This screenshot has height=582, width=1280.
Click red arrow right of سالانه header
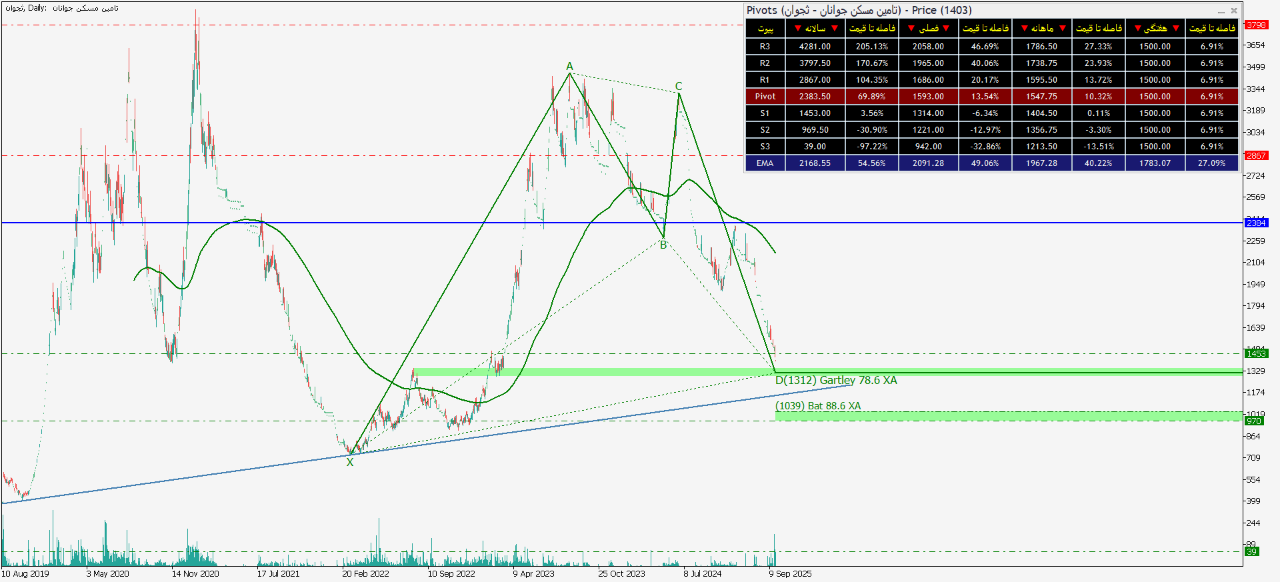pos(835,28)
